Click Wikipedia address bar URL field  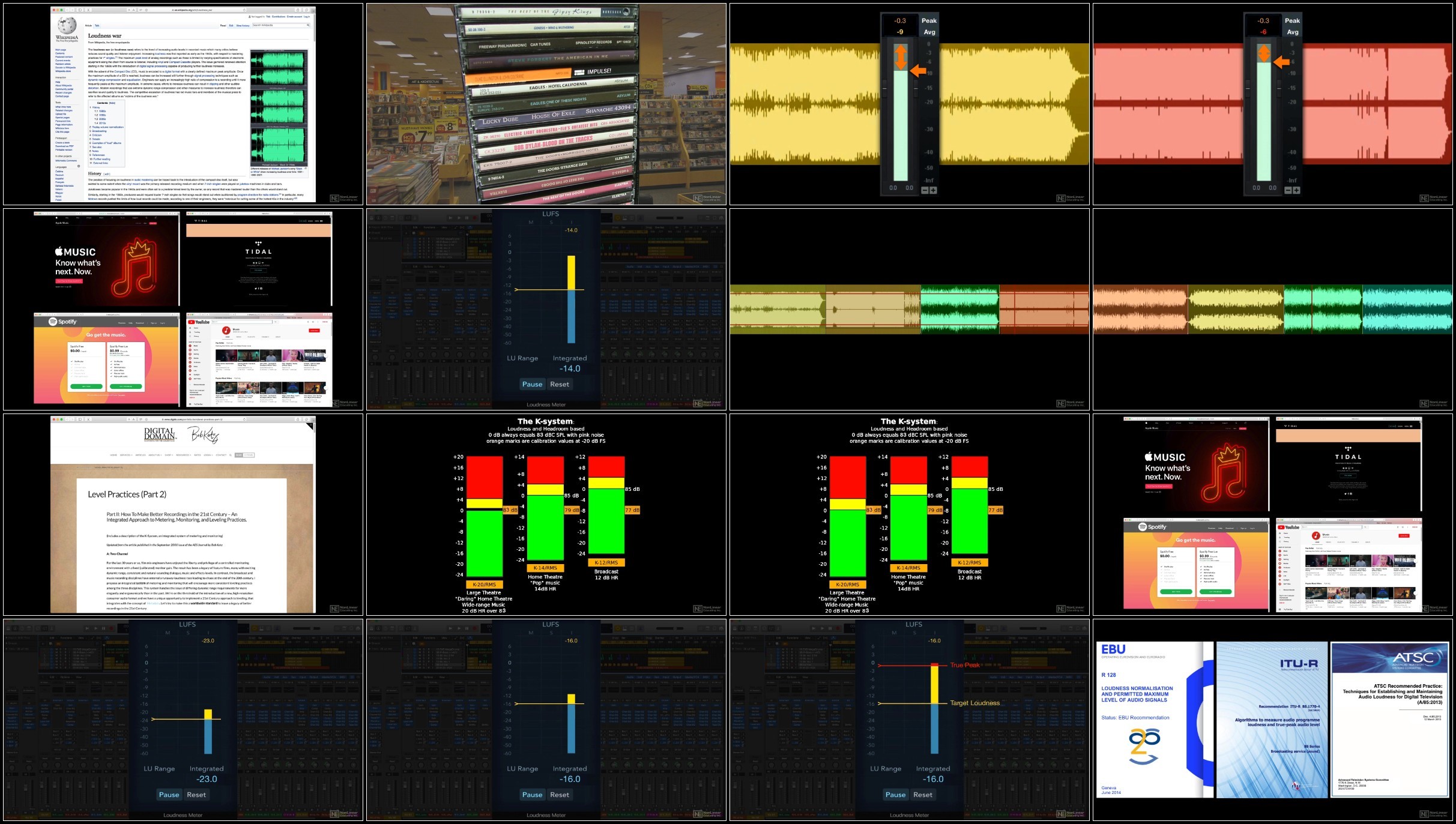[192, 10]
